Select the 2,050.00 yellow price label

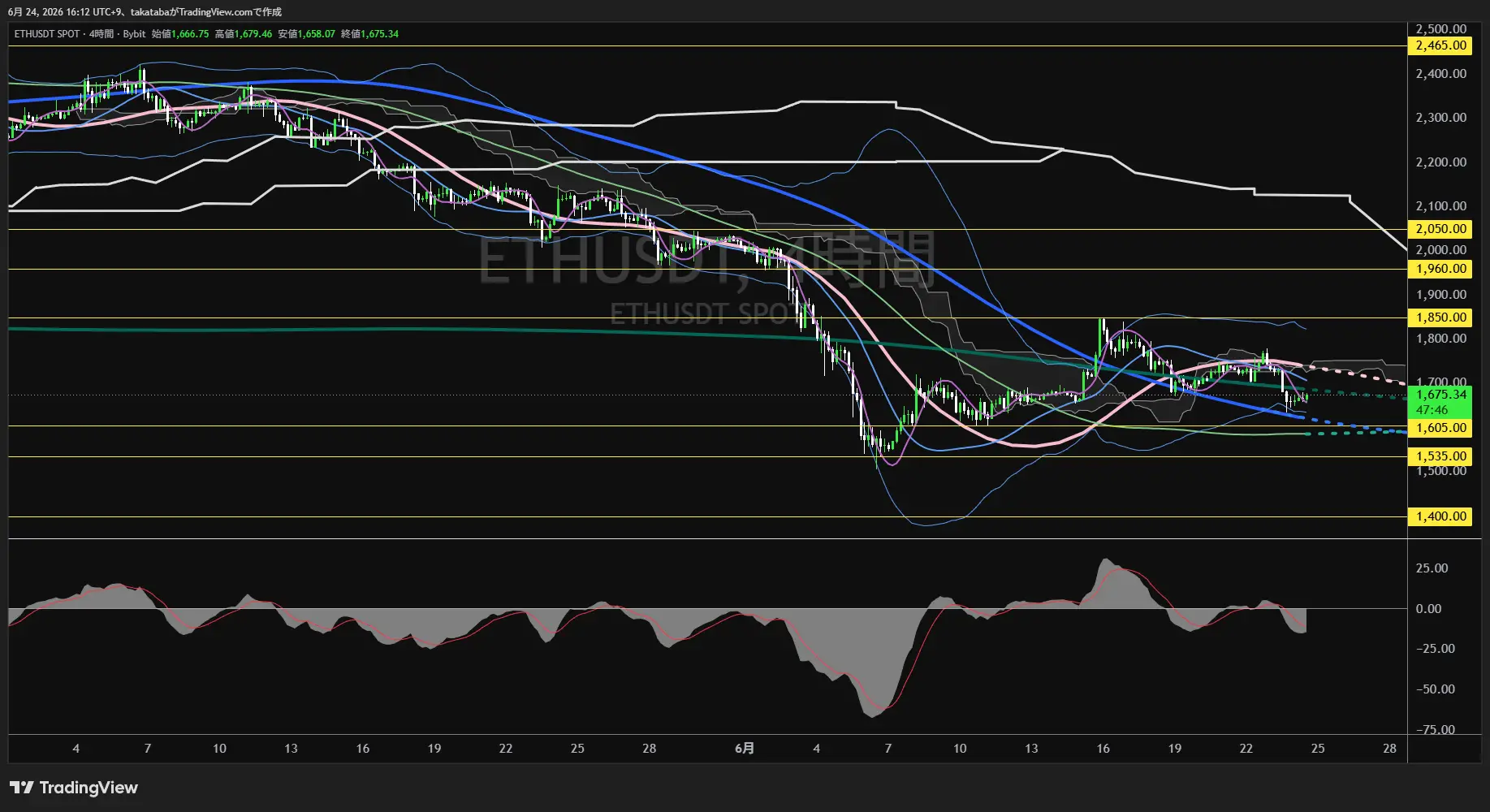[x=1440, y=229]
